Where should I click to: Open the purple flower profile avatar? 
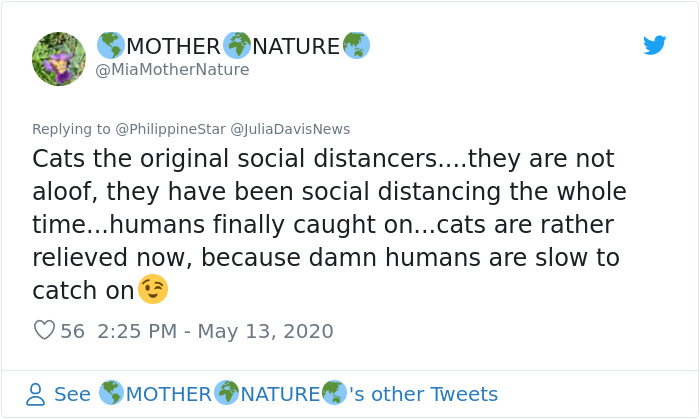point(59,59)
